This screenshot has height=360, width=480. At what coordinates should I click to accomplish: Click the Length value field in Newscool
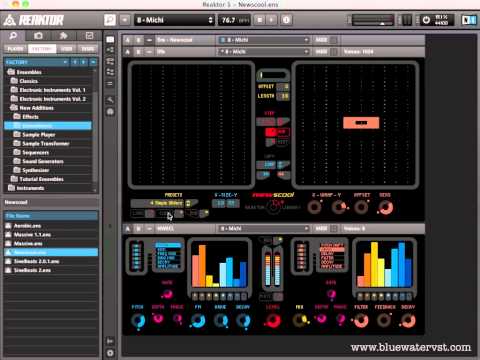283,96
